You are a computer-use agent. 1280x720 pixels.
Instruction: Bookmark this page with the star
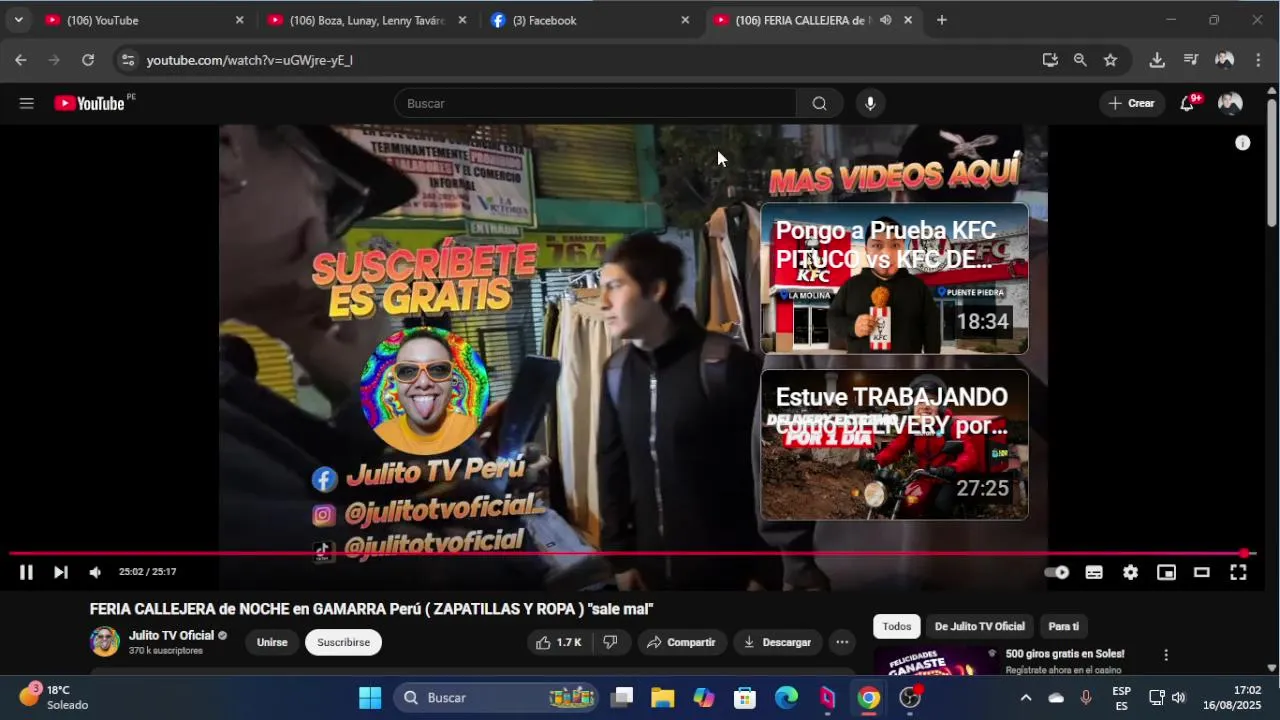[x=1110, y=60]
